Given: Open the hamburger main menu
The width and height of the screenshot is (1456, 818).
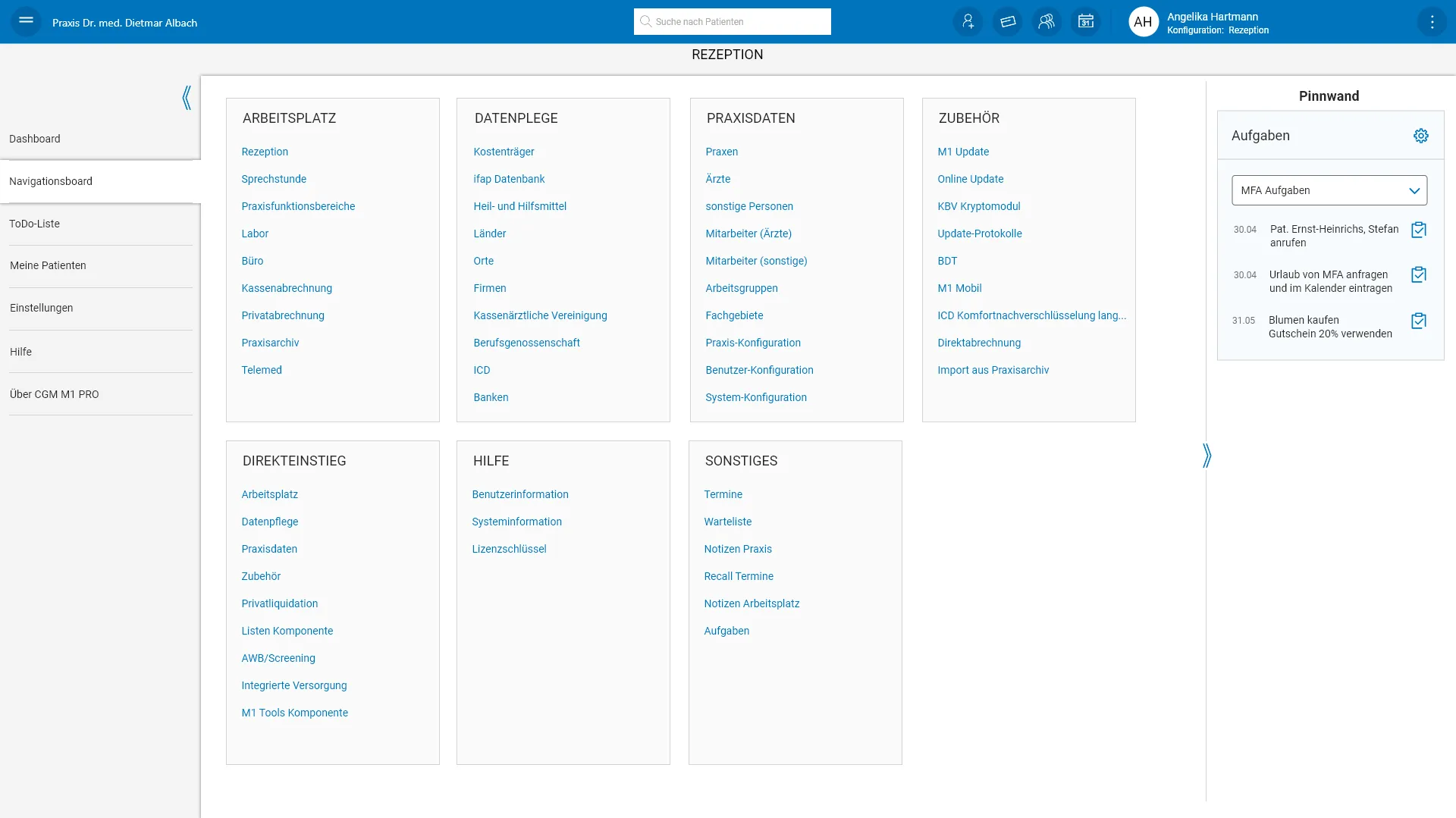Looking at the screenshot, I should tap(26, 21).
